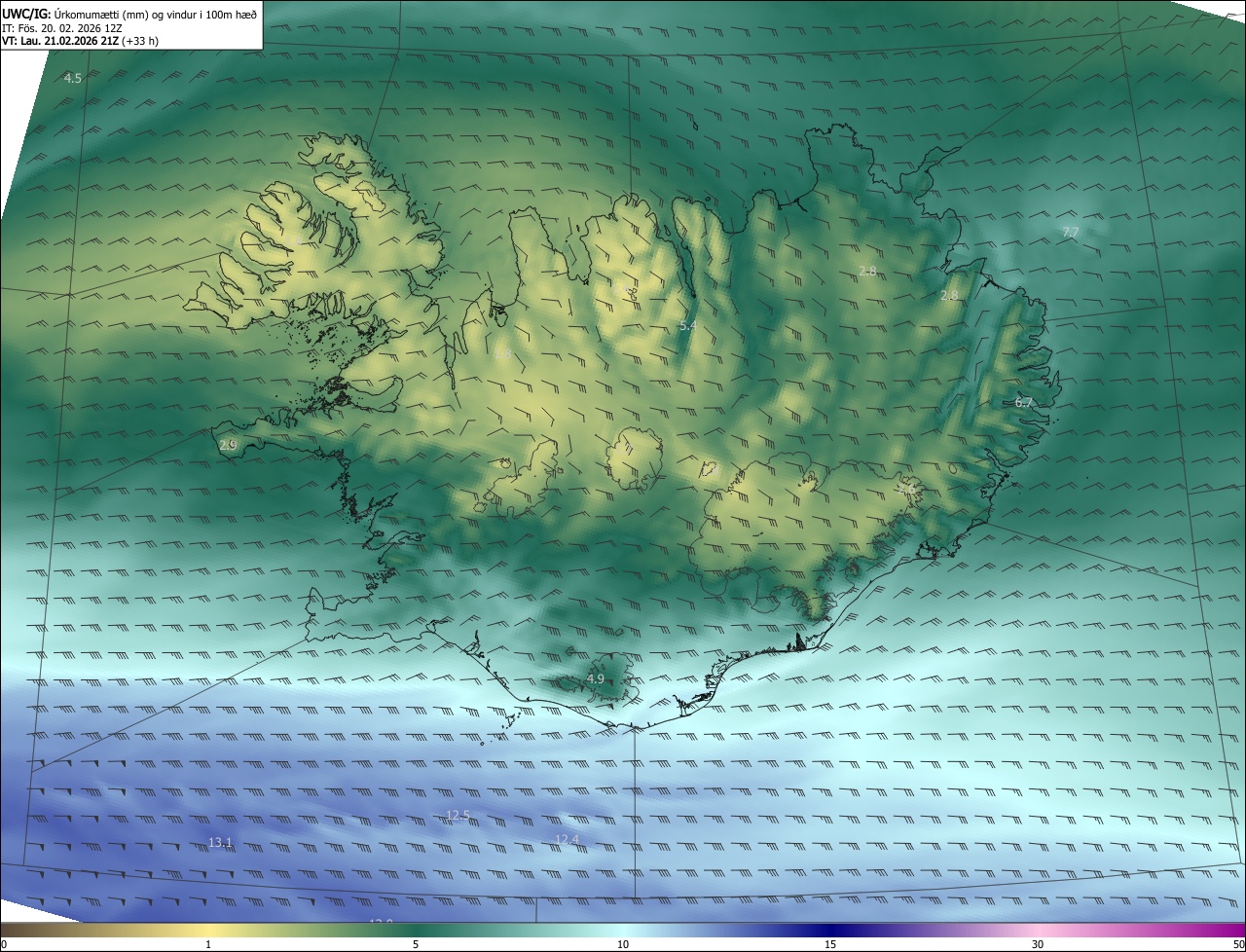Click the 4.9 value label on the map
The height and width of the screenshot is (952, 1246).
[595, 678]
